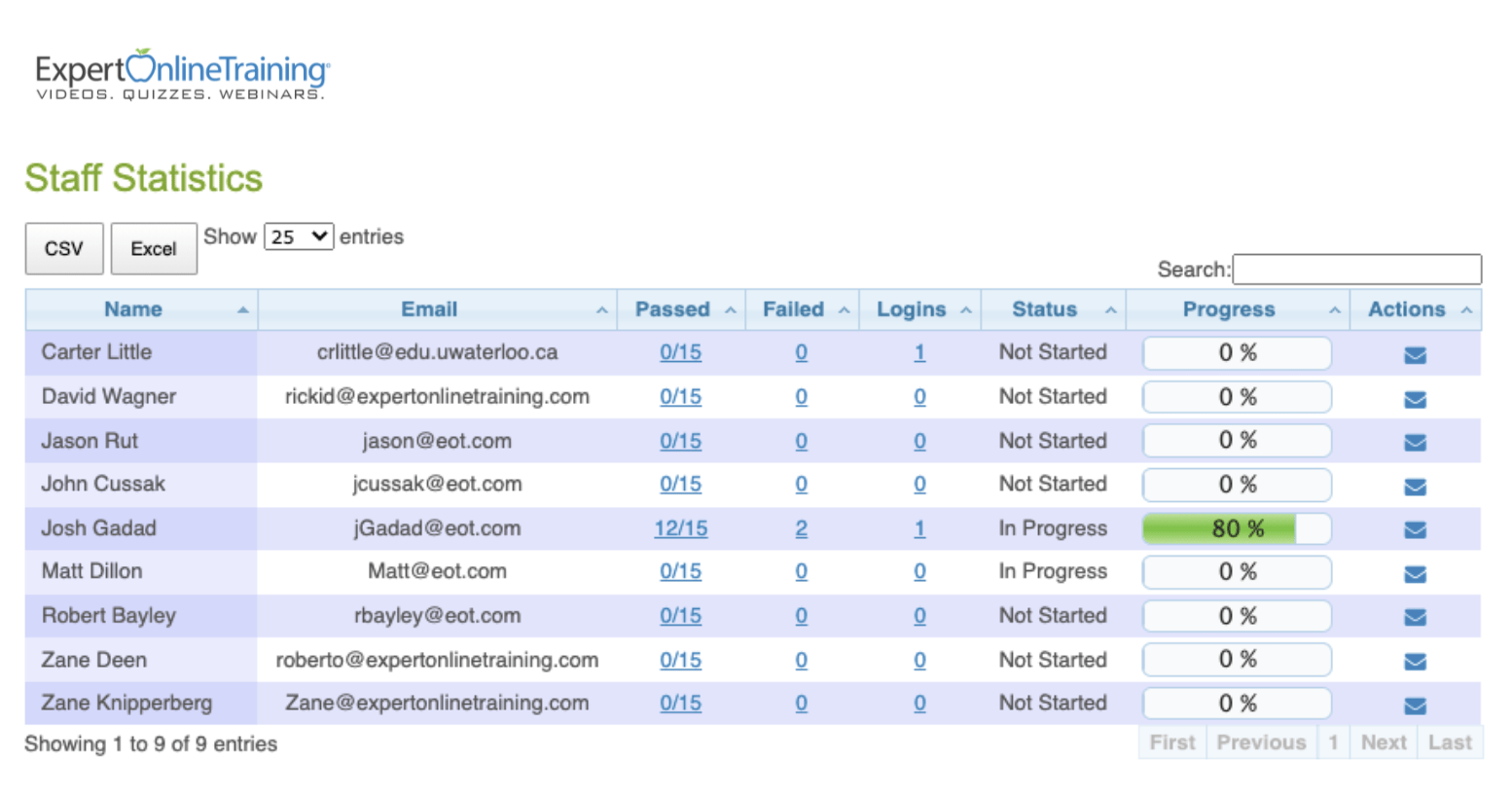1512x796 pixels.
Task: Open Josh Gadad's 12/15 passed link
Action: pos(680,528)
